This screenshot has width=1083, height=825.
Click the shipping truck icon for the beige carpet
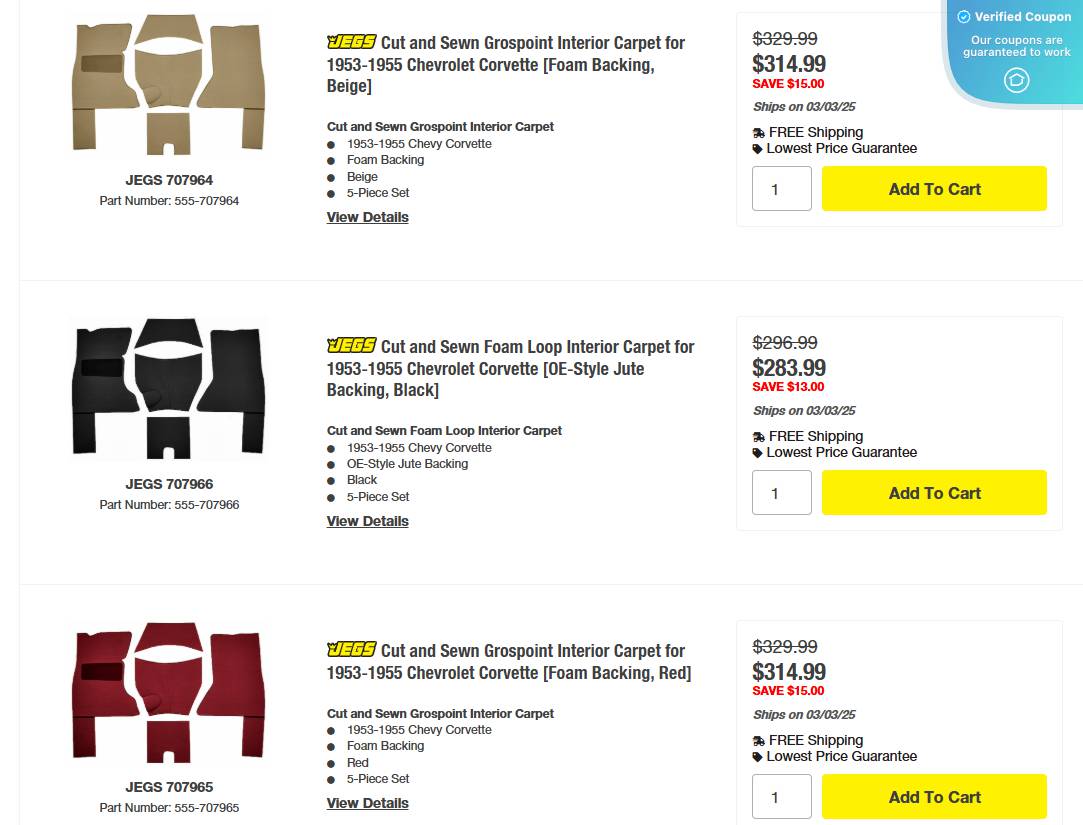tap(756, 132)
